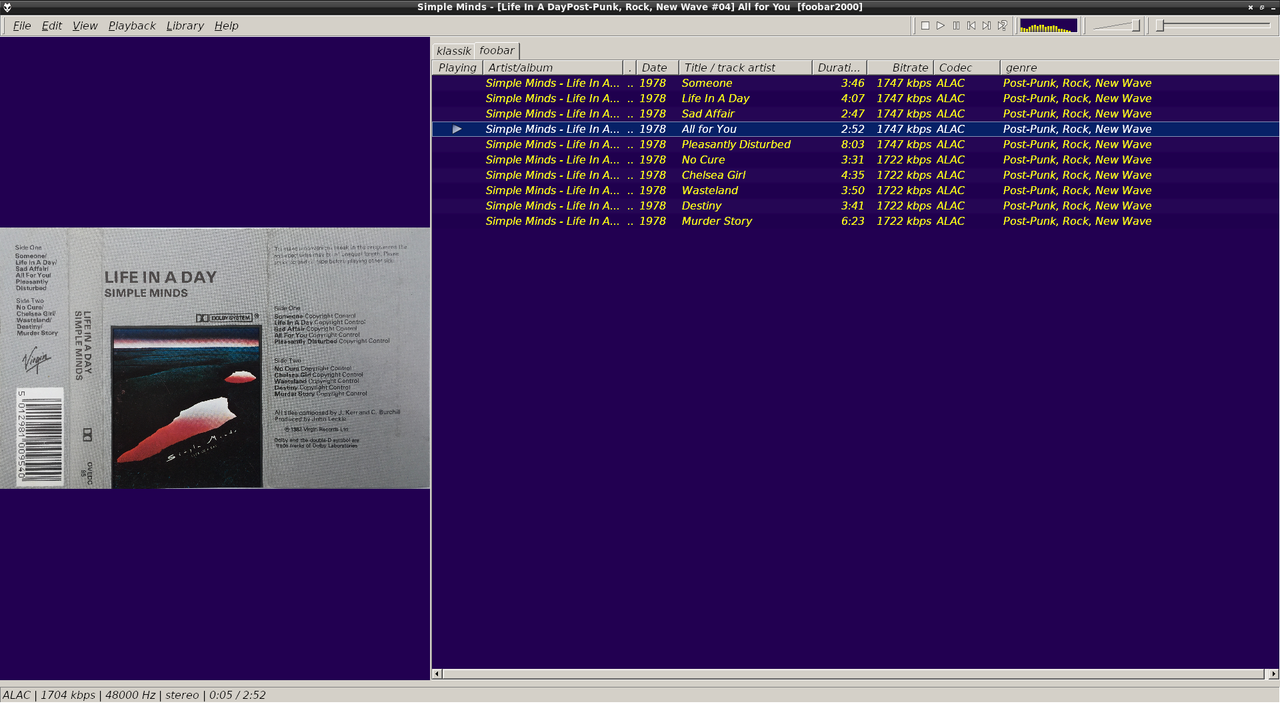Sort by Title / track artist header
Image resolution: width=1280 pixels, height=703 pixels.
[x=745, y=67]
